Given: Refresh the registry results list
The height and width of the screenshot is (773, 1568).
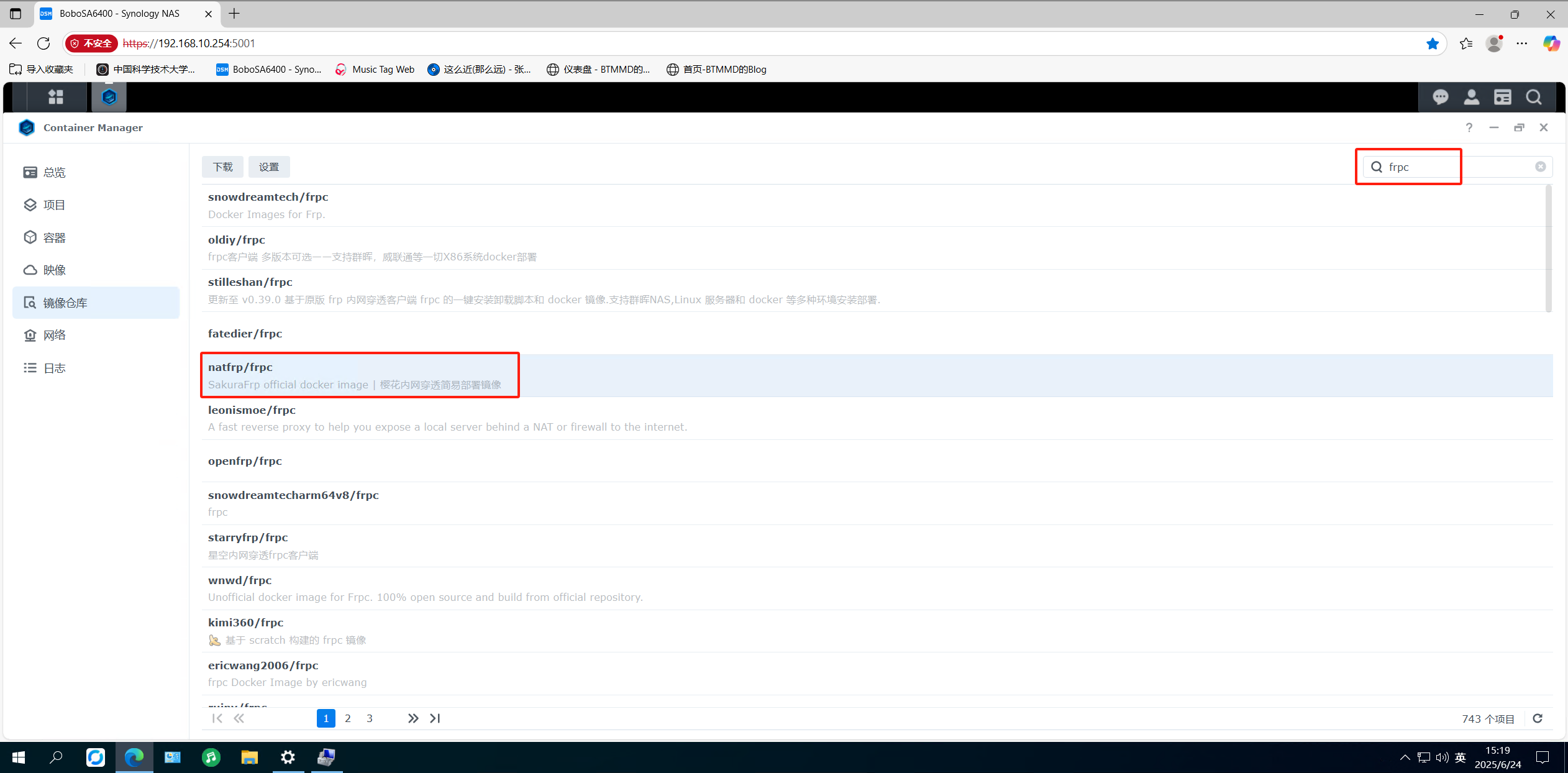Looking at the screenshot, I should pos(1537,718).
